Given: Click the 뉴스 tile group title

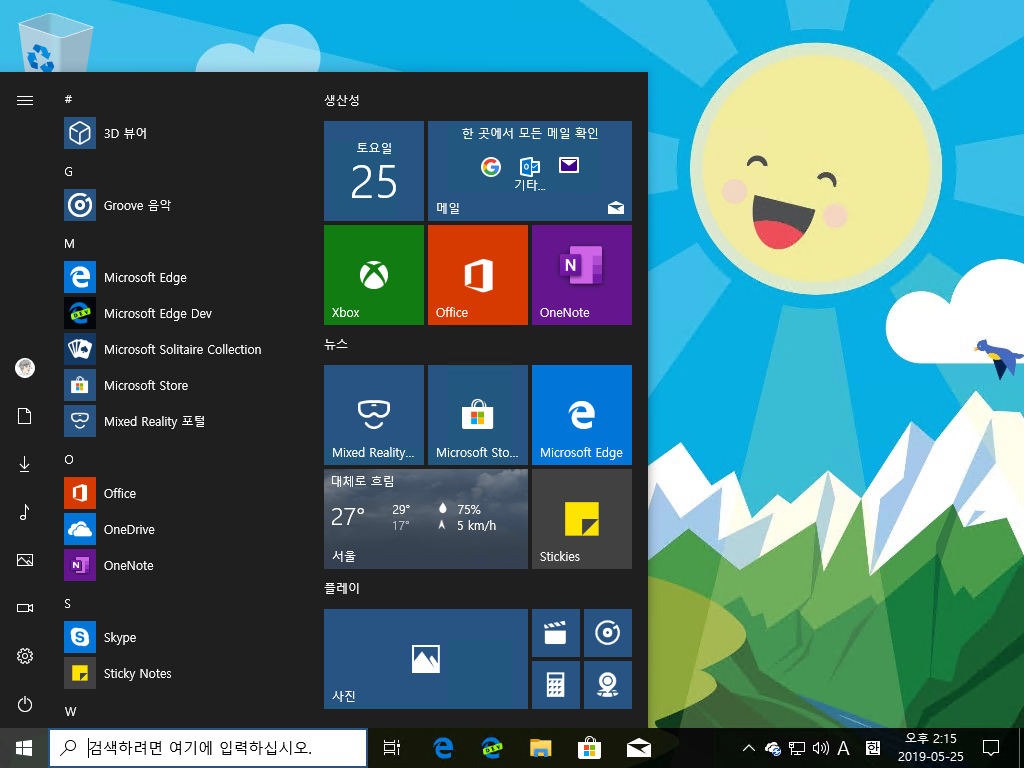Looking at the screenshot, I should pos(336,344).
